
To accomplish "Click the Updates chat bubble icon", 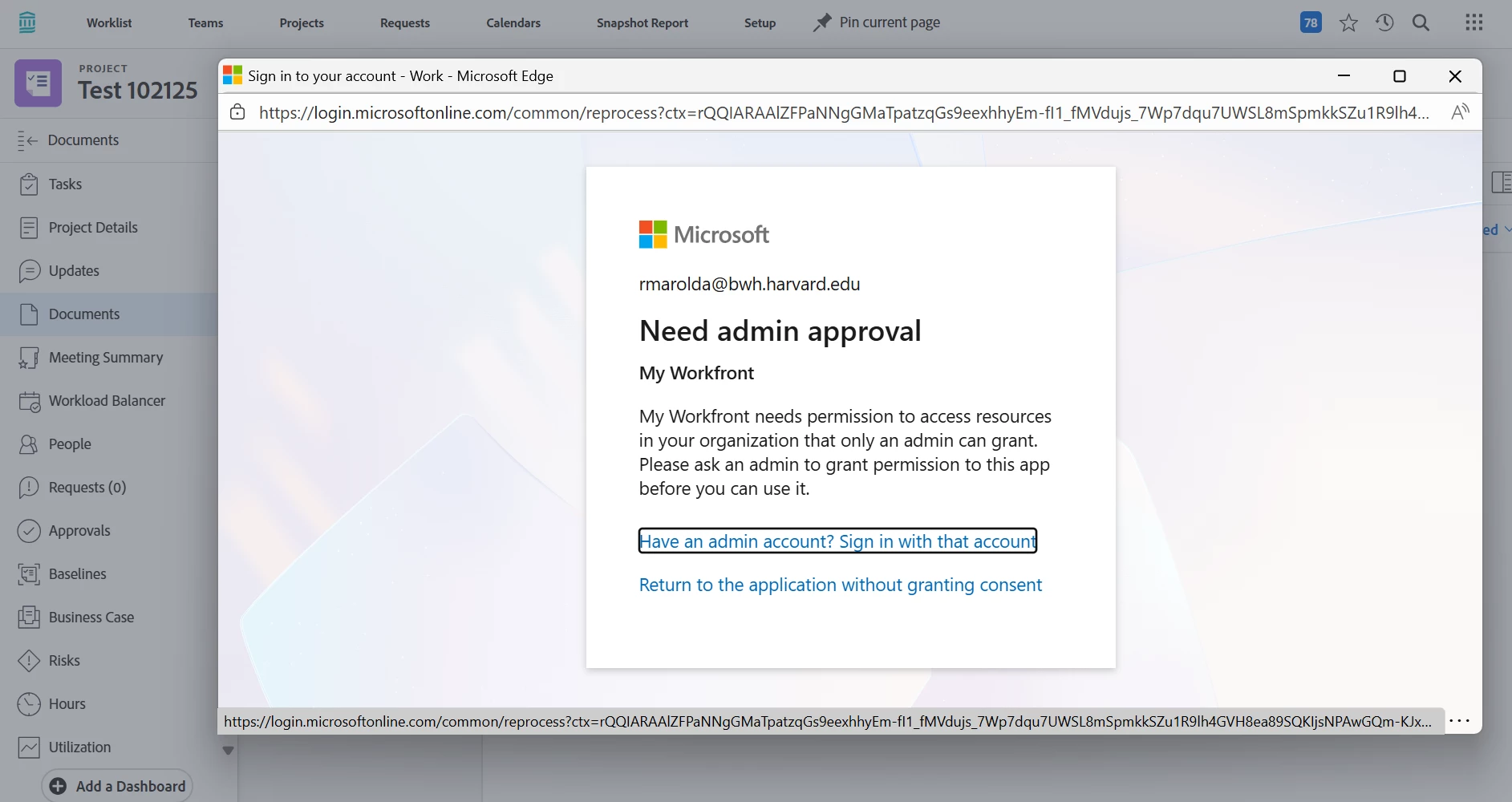I will (x=29, y=271).
